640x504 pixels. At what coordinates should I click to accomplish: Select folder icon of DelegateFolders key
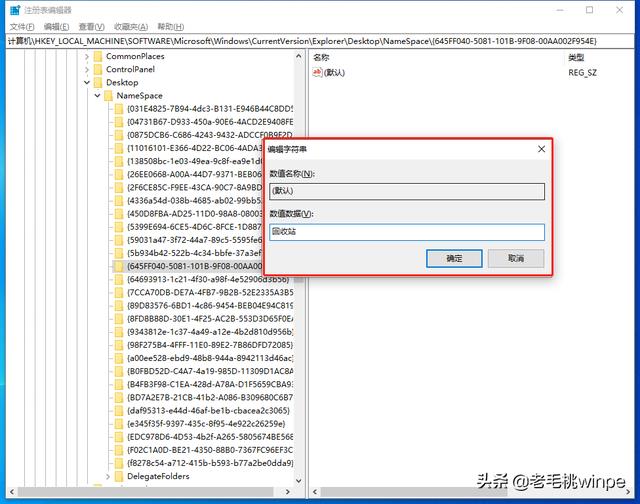click(119, 476)
